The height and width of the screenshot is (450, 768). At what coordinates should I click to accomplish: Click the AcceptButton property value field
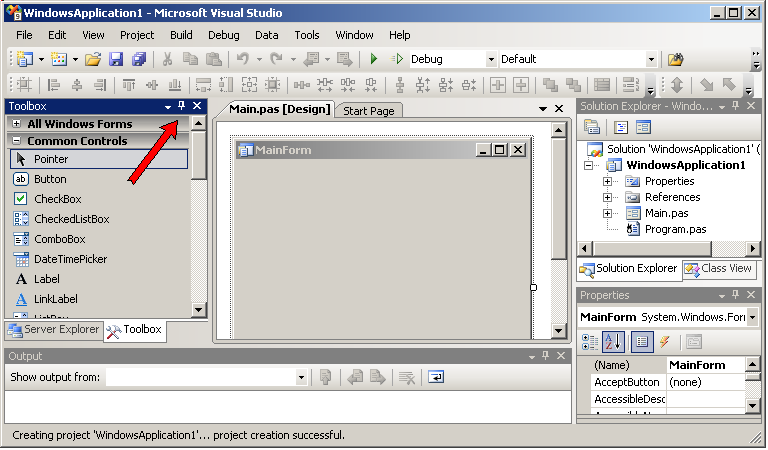[705, 382]
